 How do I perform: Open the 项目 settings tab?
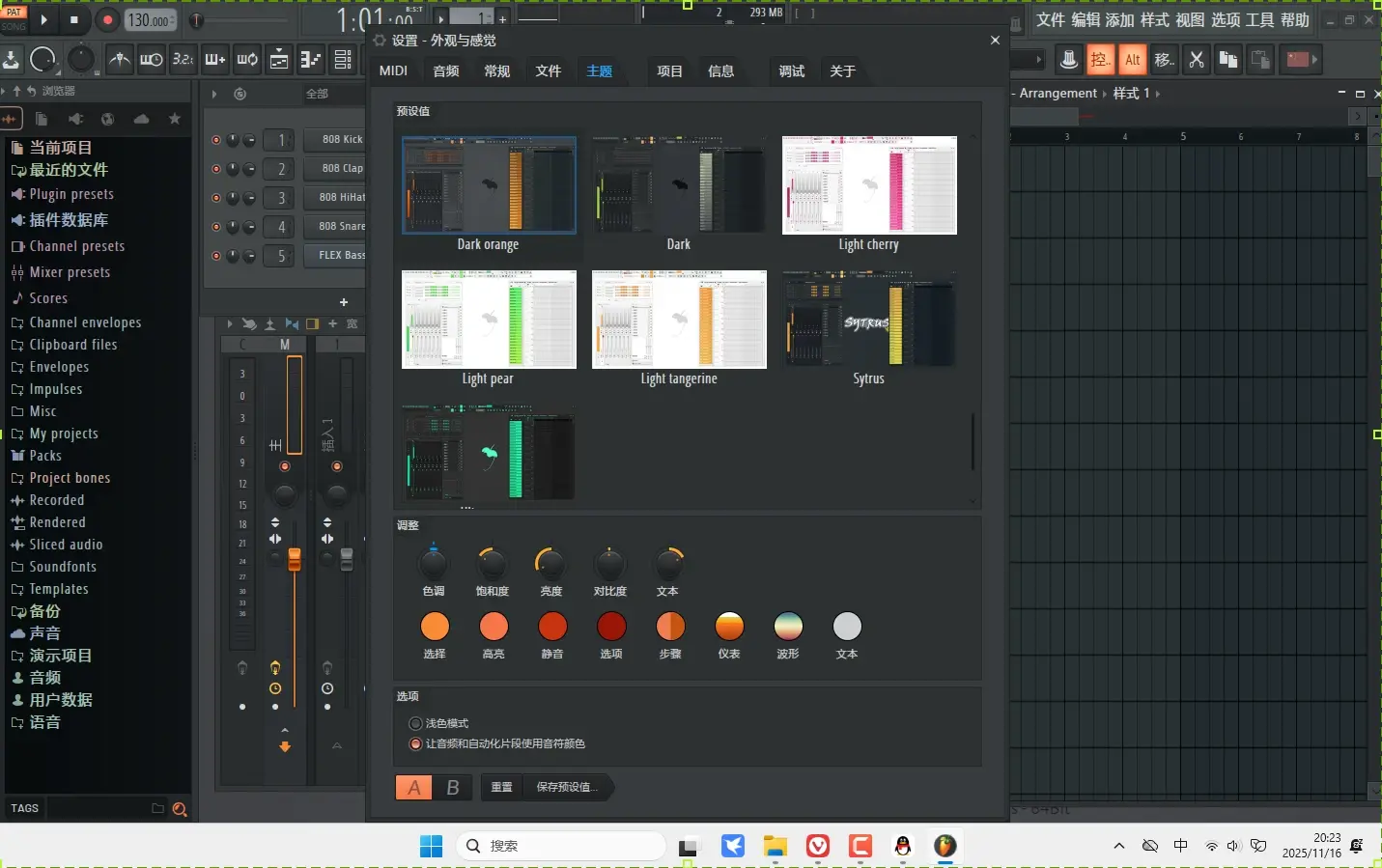670,70
